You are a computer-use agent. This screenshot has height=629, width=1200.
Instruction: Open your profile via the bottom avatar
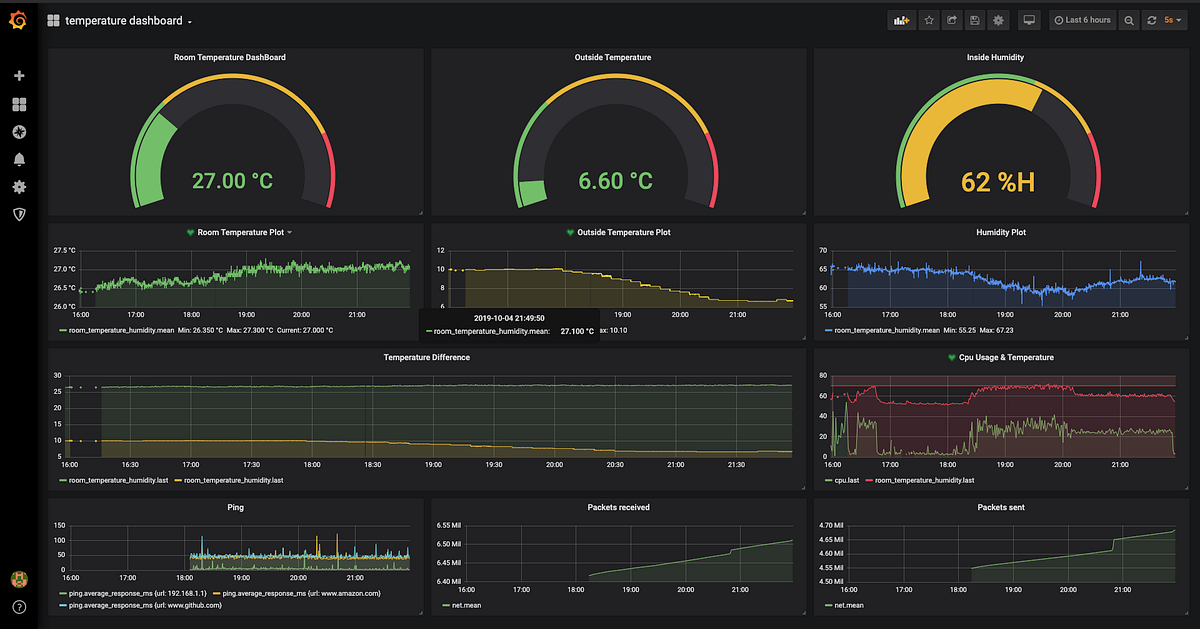[19, 578]
